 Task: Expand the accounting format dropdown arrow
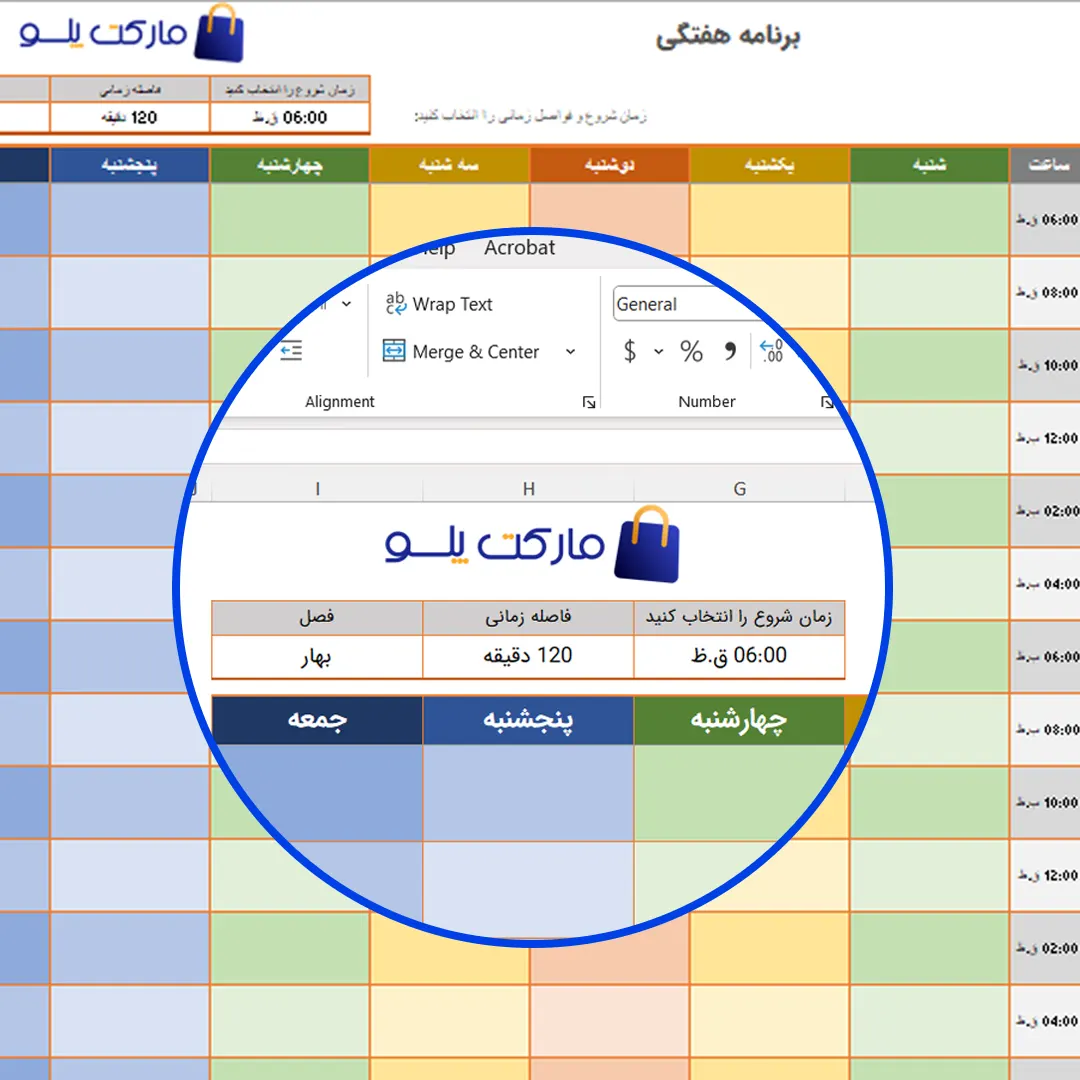[x=658, y=352]
